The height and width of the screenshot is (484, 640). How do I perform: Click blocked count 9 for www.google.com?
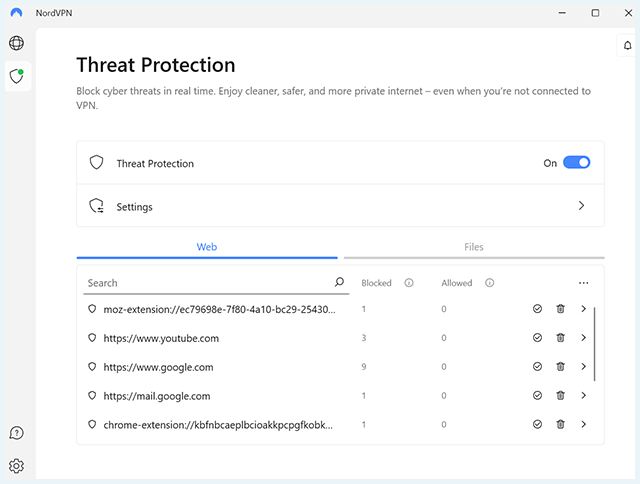364,366
